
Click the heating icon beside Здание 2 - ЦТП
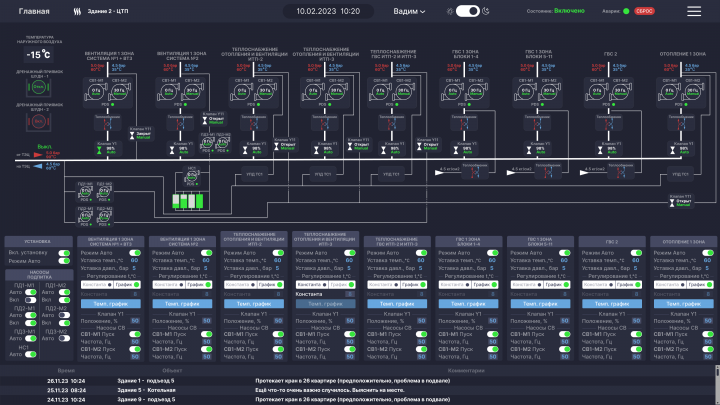pyautogui.click(x=77, y=11)
